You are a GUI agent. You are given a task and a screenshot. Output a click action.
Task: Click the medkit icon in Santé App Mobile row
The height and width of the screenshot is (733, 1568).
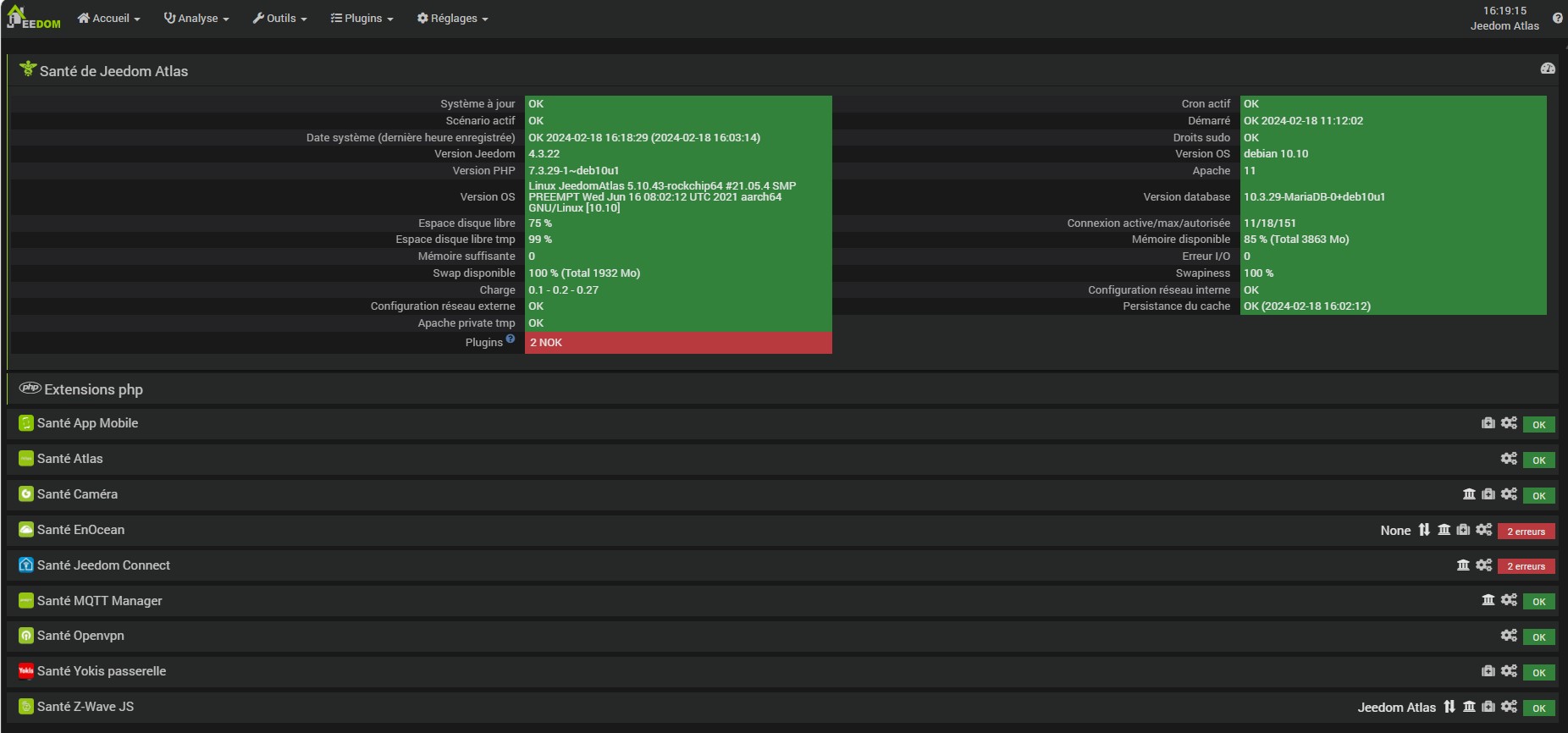point(1488,423)
